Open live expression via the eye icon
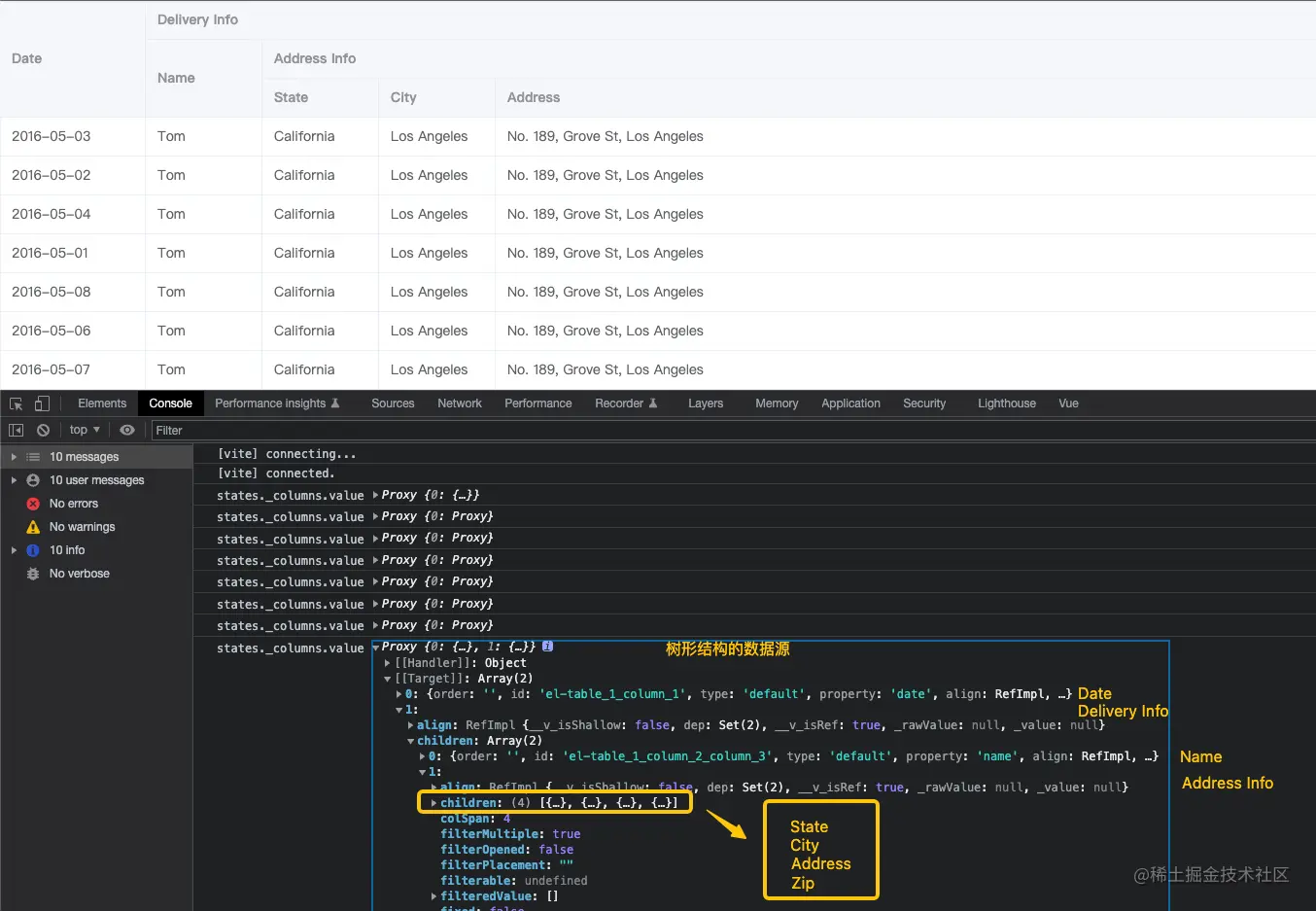 (x=127, y=430)
